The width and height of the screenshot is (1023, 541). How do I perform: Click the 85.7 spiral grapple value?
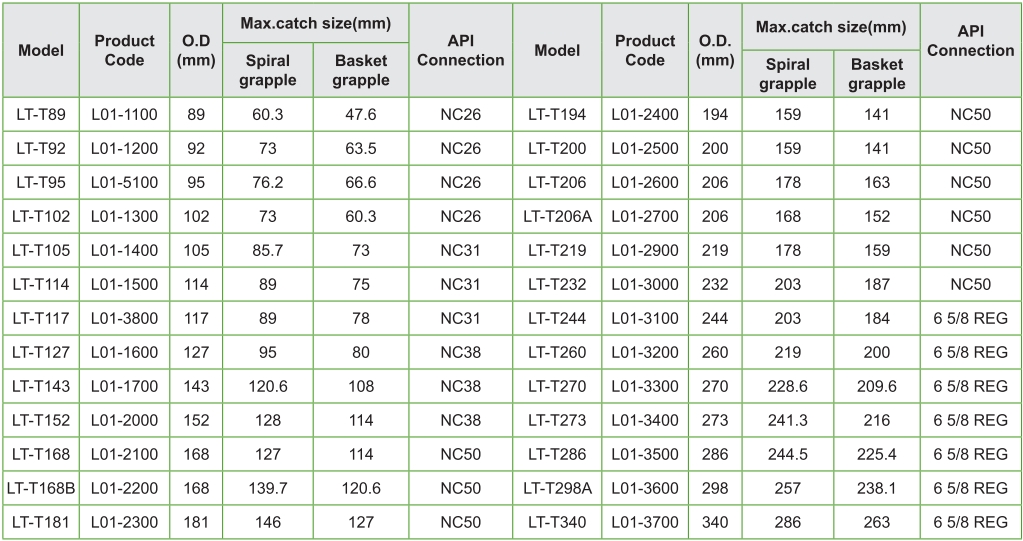tap(268, 251)
